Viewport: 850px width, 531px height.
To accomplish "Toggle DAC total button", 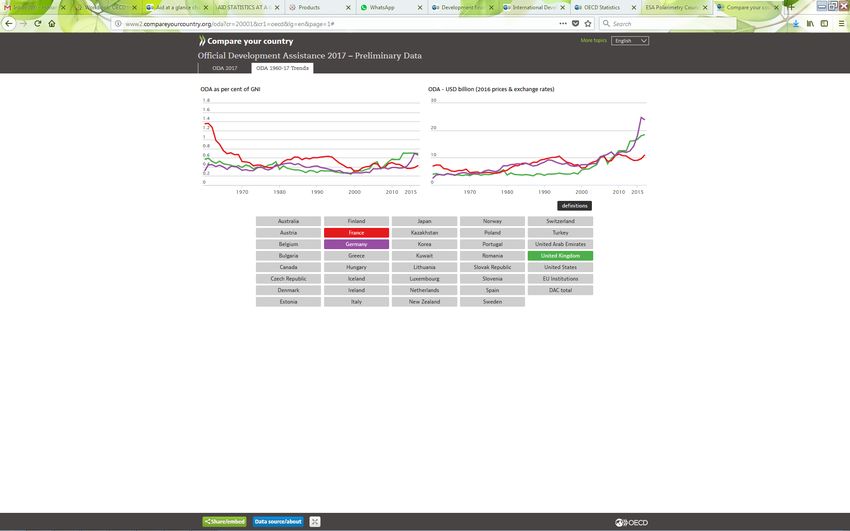I will pos(560,290).
